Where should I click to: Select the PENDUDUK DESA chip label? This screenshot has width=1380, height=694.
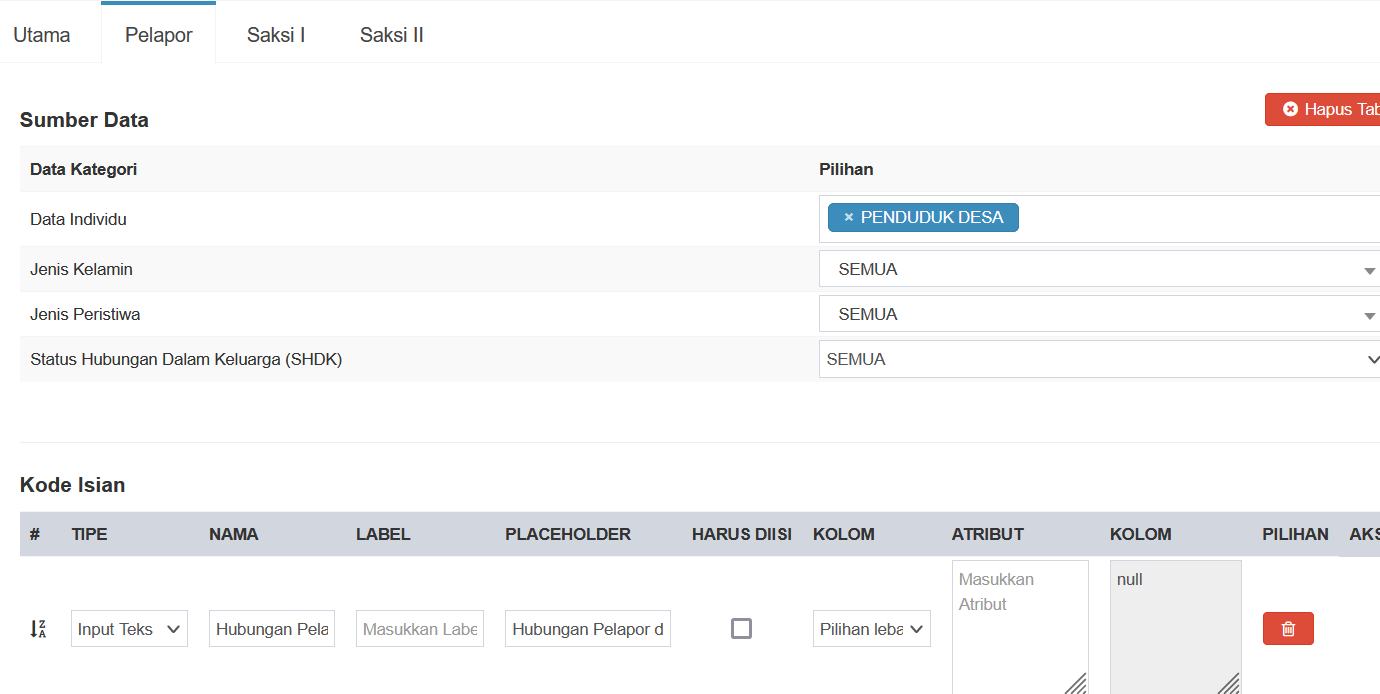pyautogui.click(x=932, y=217)
